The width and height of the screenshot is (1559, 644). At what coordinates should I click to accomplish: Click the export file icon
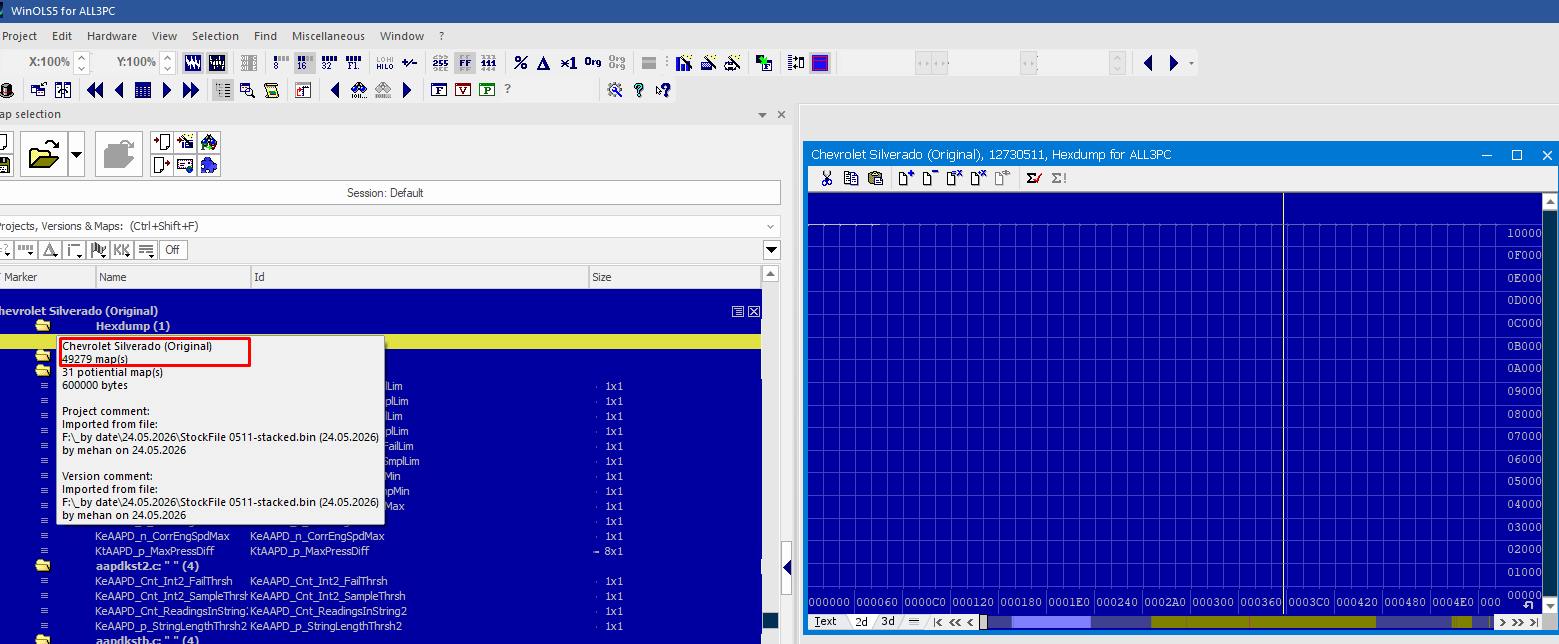tap(161, 165)
